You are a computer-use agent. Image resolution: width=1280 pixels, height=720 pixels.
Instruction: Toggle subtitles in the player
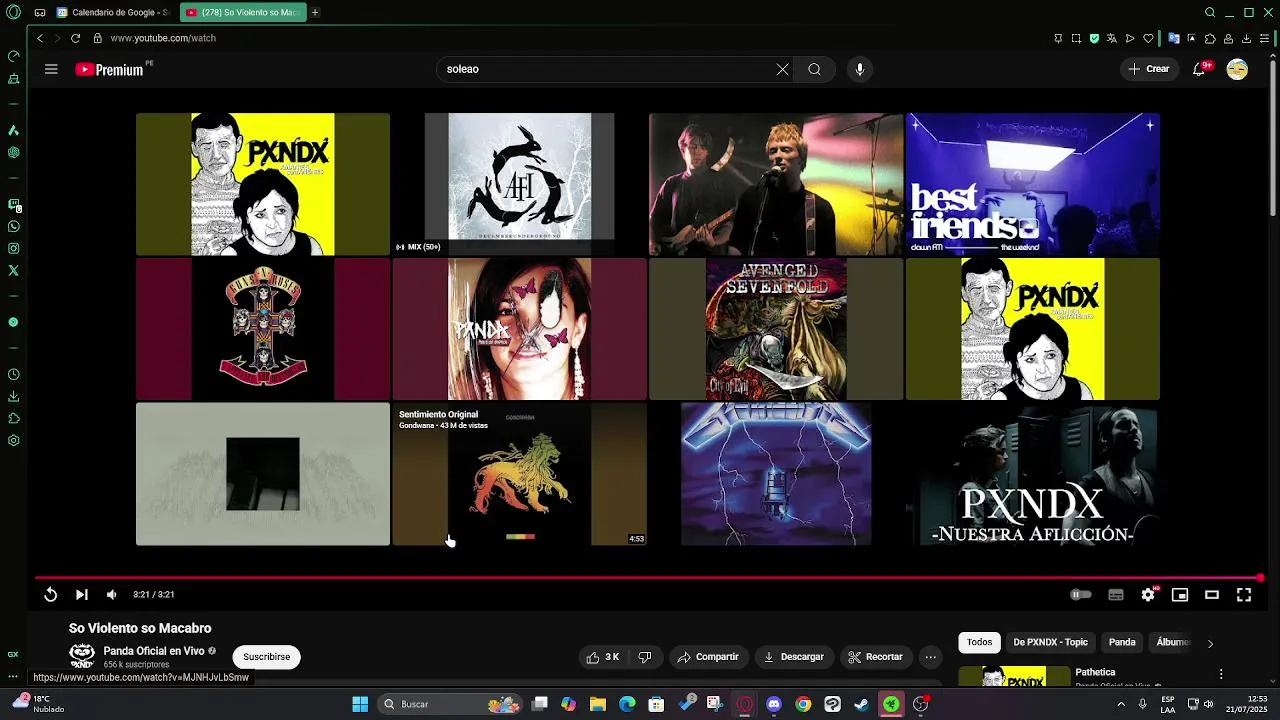pos(1116,595)
